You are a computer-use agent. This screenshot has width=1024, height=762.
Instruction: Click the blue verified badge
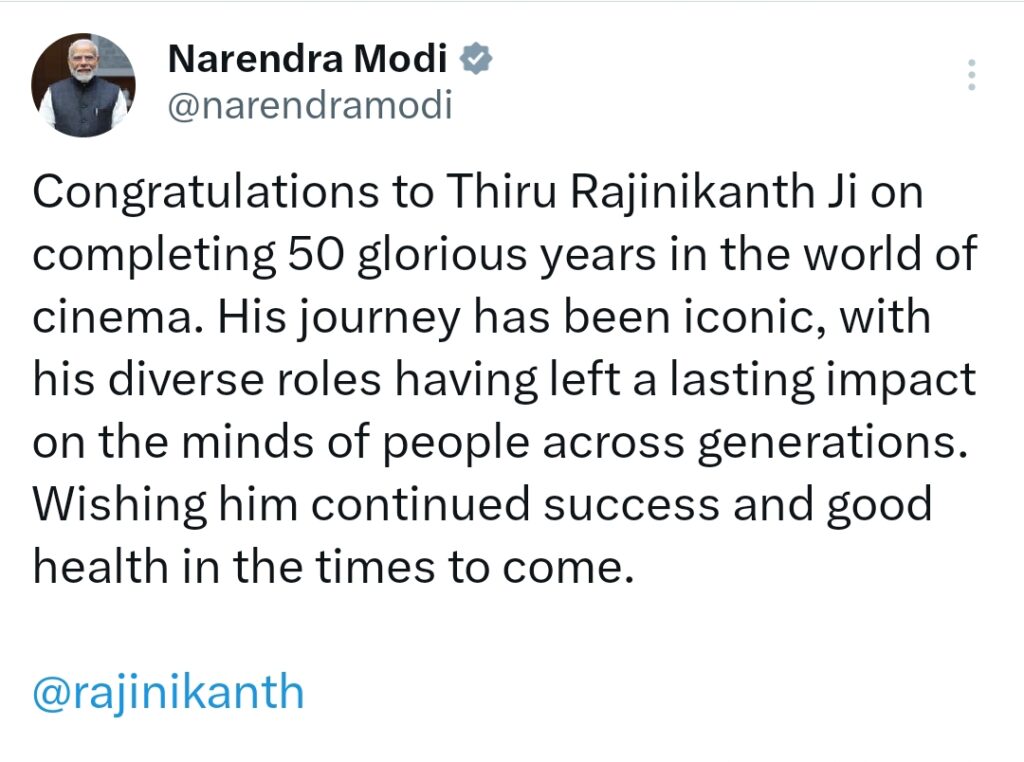tap(475, 61)
